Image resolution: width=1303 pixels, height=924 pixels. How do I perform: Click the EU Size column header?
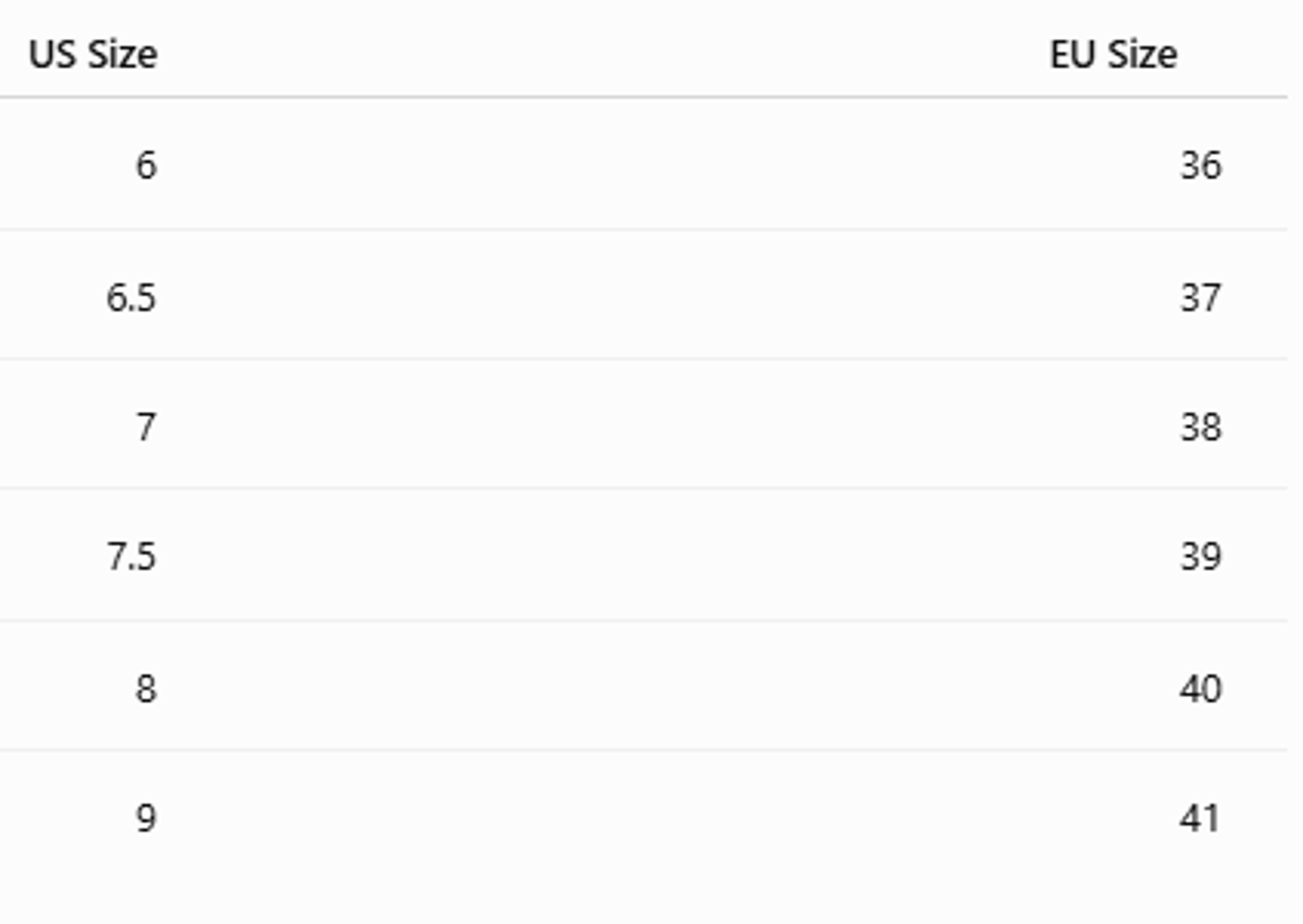[1114, 55]
